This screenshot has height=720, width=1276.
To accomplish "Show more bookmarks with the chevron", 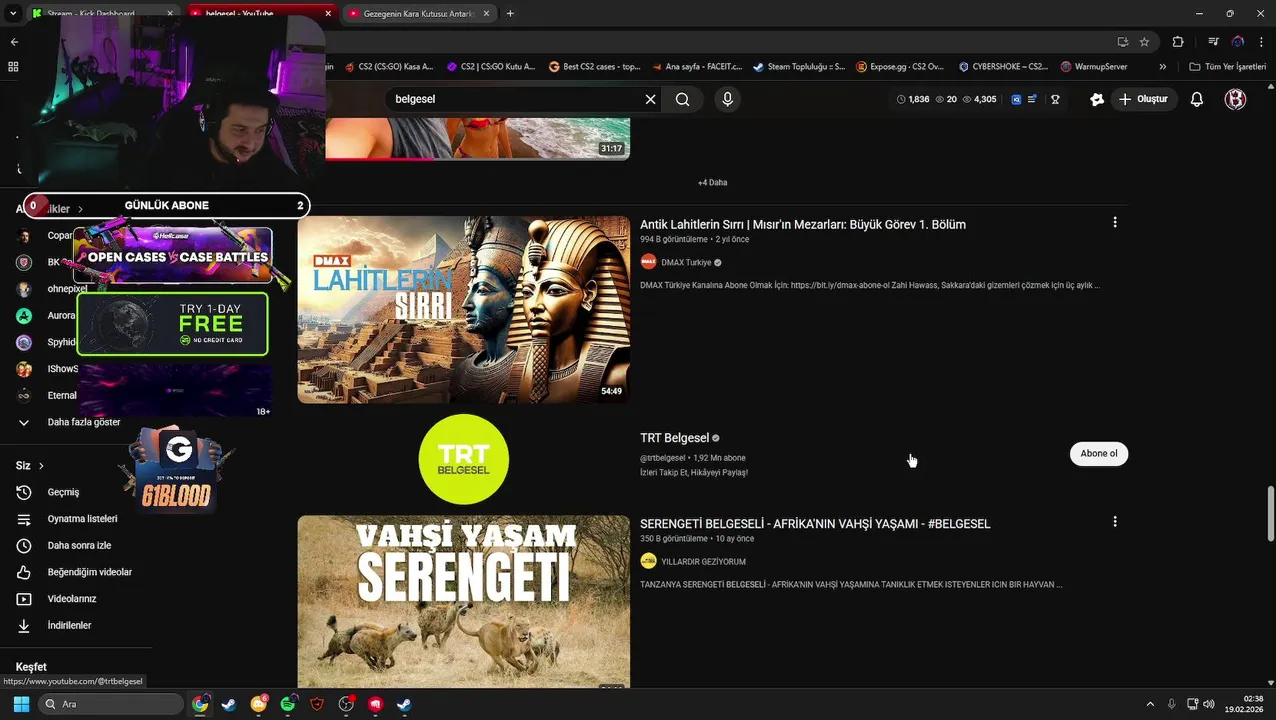I will click(x=1162, y=67).
